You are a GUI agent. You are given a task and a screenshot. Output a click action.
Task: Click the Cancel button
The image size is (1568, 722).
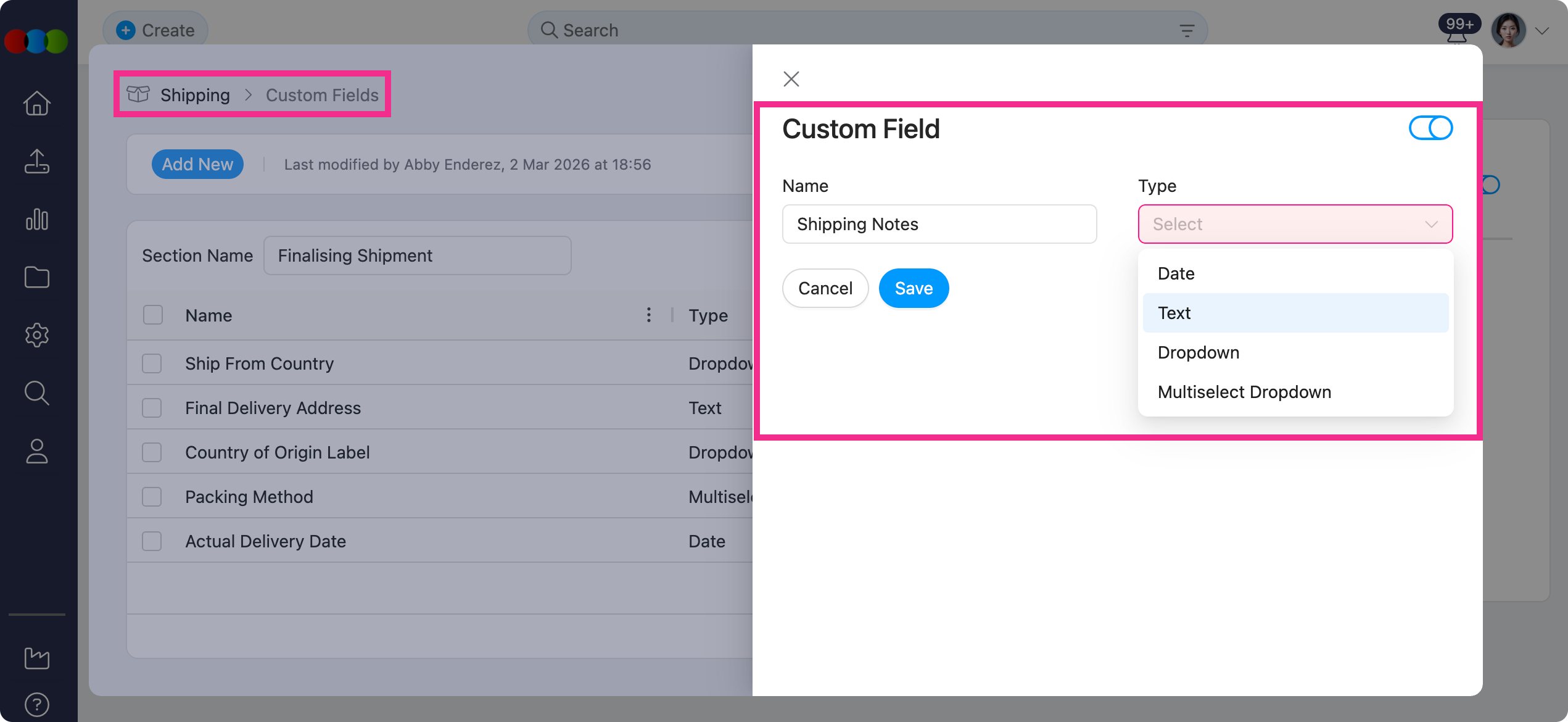(x=825, y=288)
